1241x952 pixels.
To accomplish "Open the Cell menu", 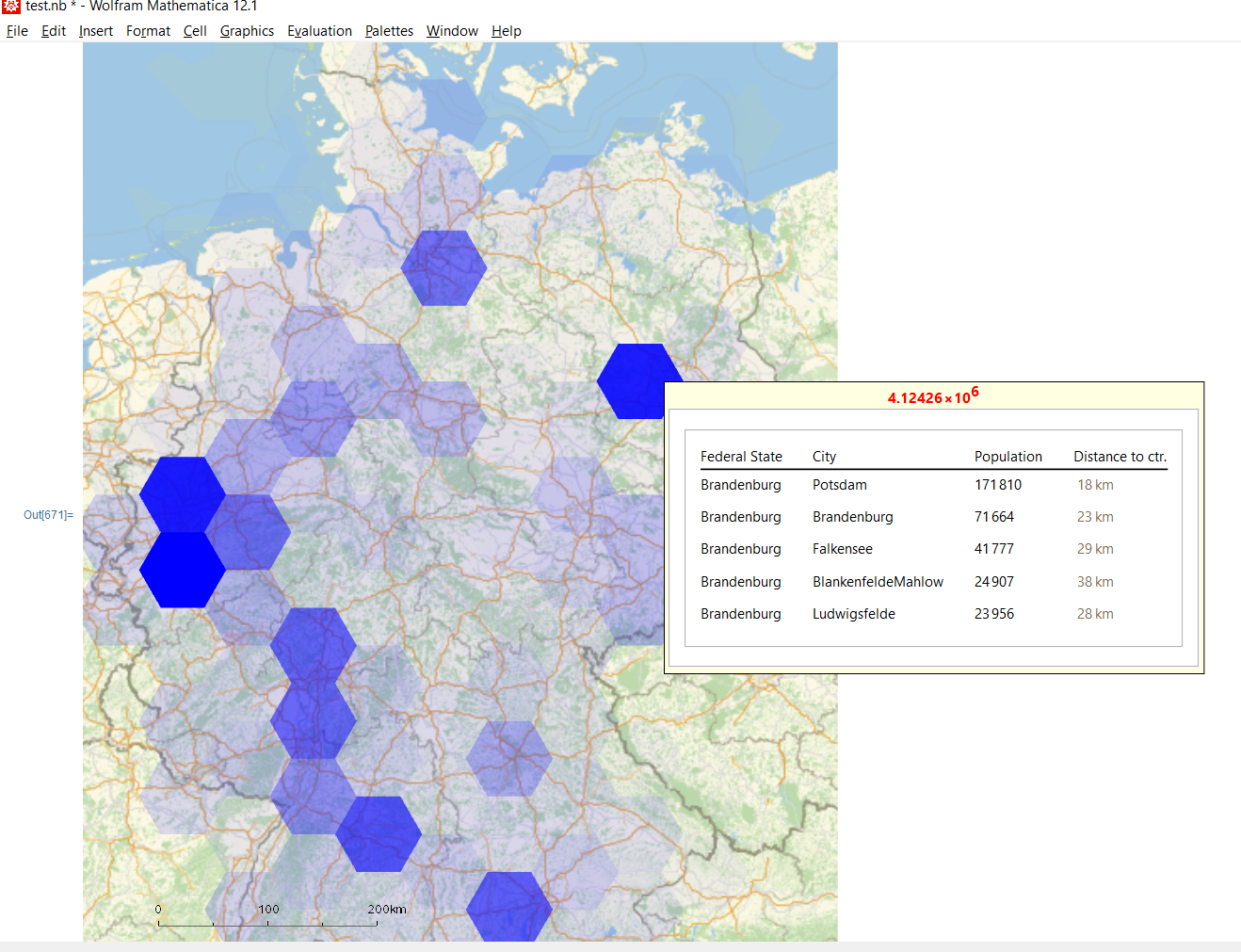I will point(195,31).
